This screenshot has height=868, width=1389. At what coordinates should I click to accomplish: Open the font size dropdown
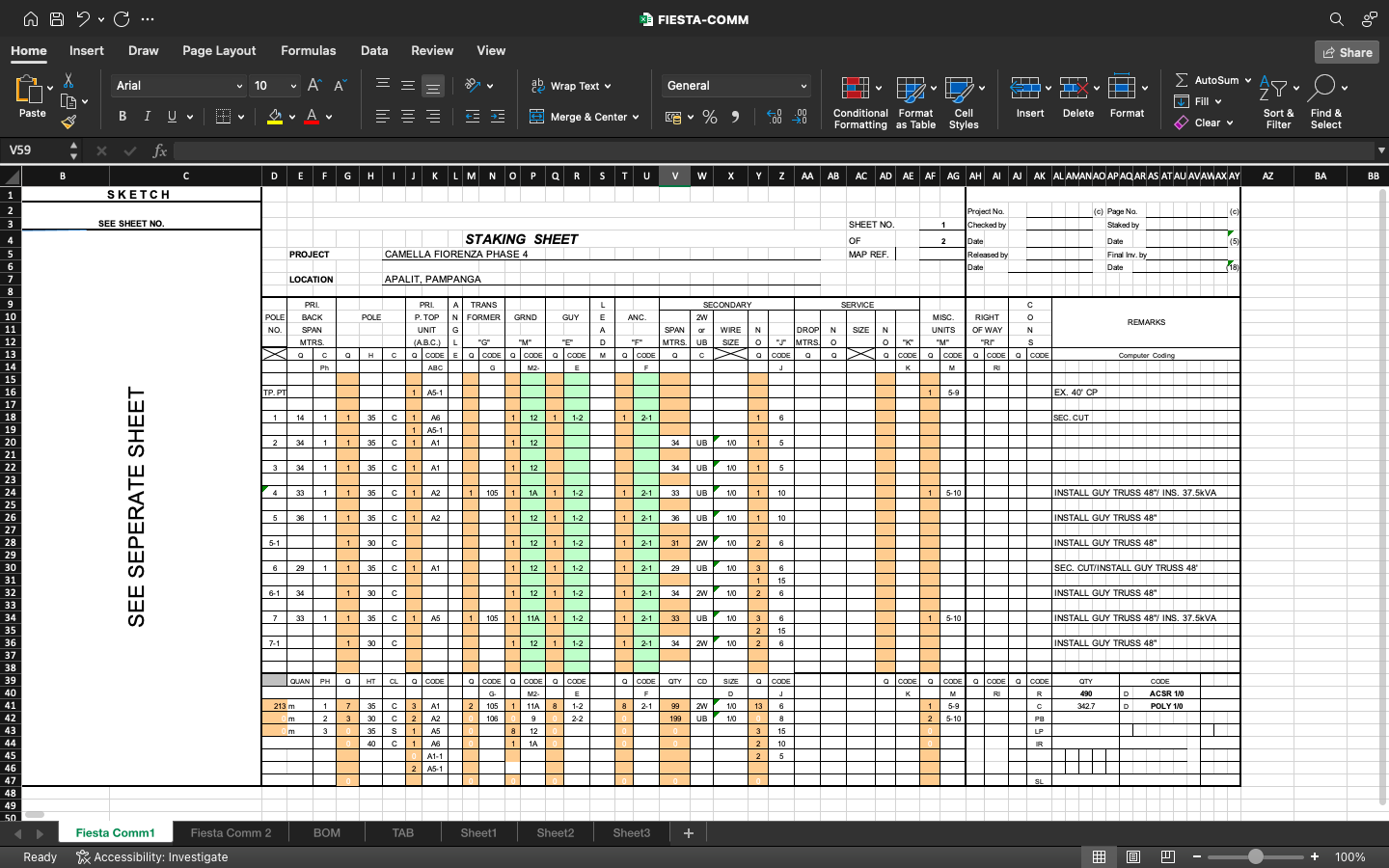pos(293,86)
